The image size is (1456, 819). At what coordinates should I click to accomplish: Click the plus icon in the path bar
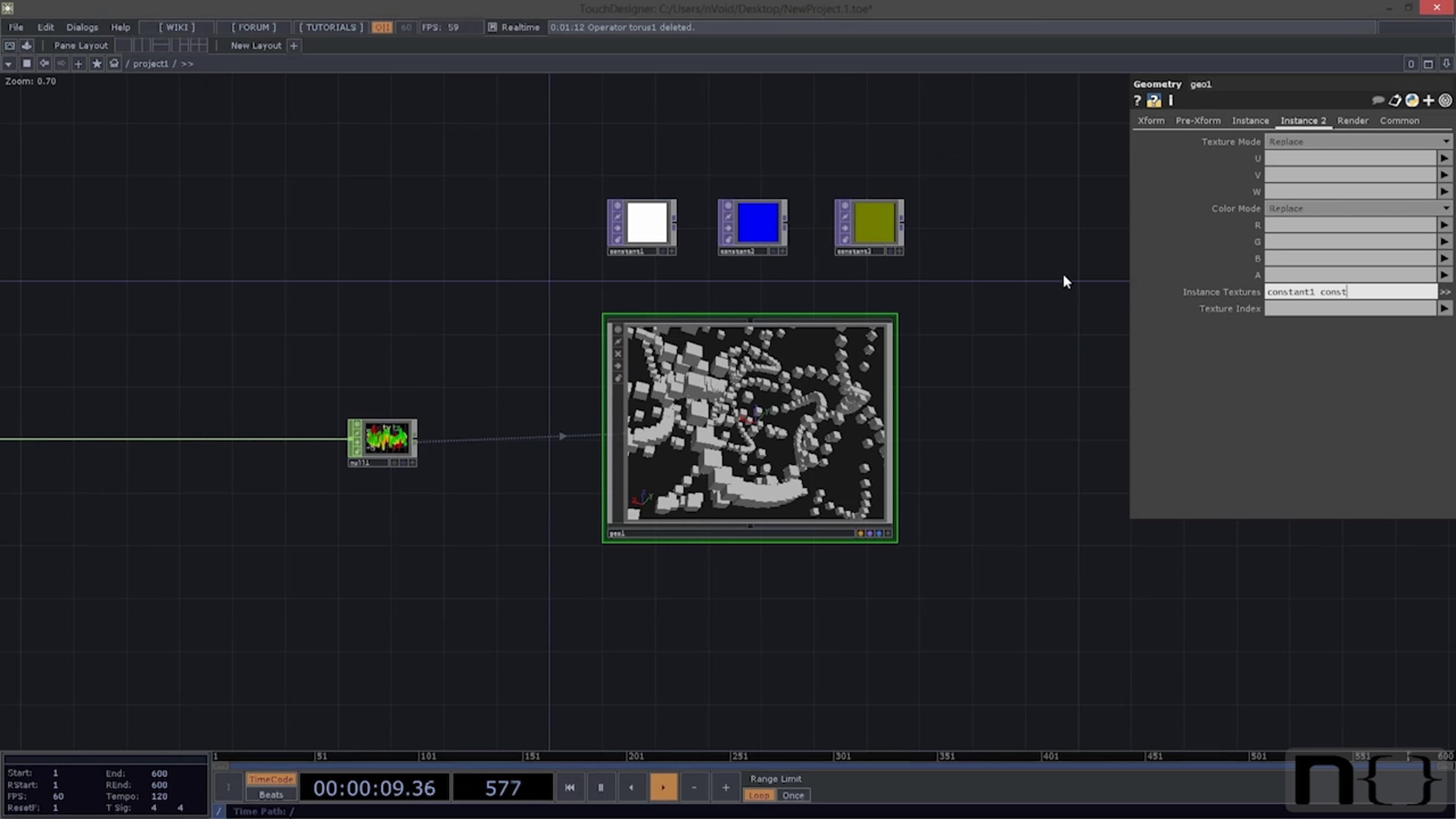pyautogui.click(x=78, y=63)
